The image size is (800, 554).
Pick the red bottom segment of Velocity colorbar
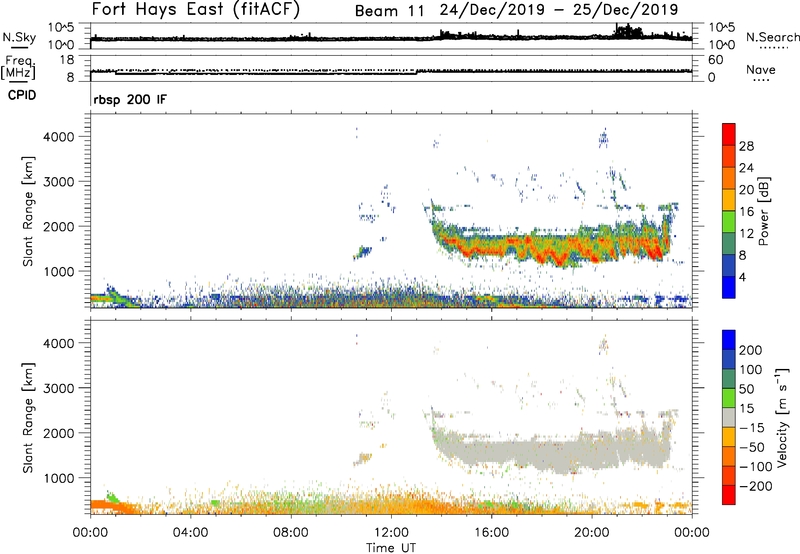729,495
